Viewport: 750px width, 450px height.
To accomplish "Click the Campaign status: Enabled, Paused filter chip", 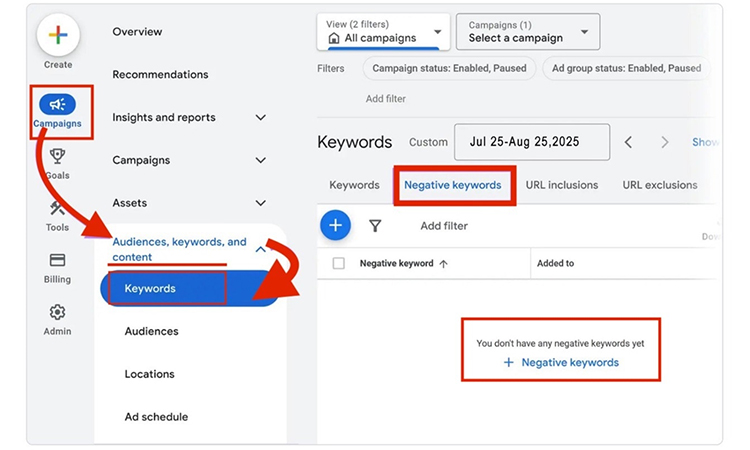I will point(449,68).
